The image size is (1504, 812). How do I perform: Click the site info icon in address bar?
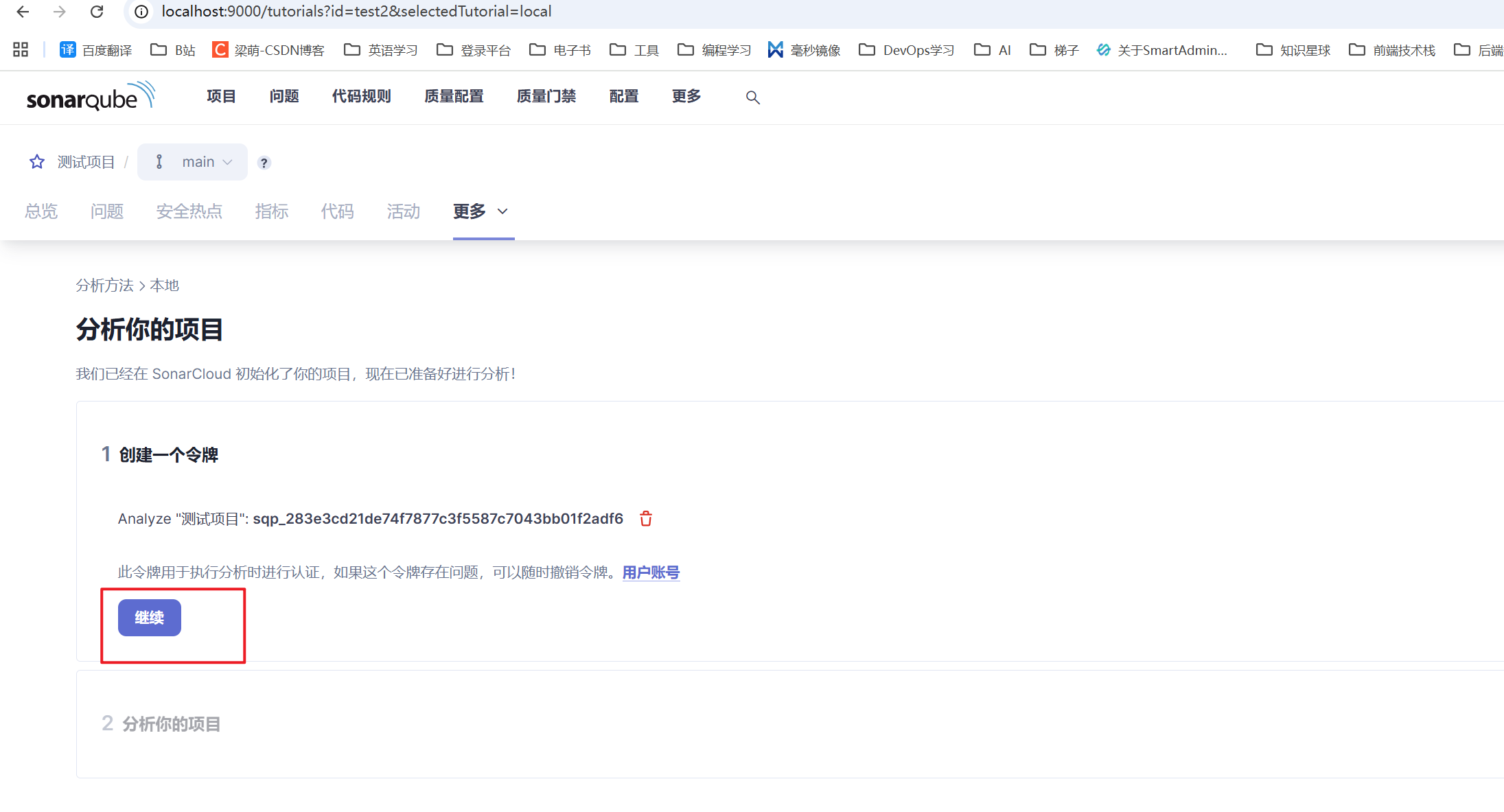click(x=141, y=12)
